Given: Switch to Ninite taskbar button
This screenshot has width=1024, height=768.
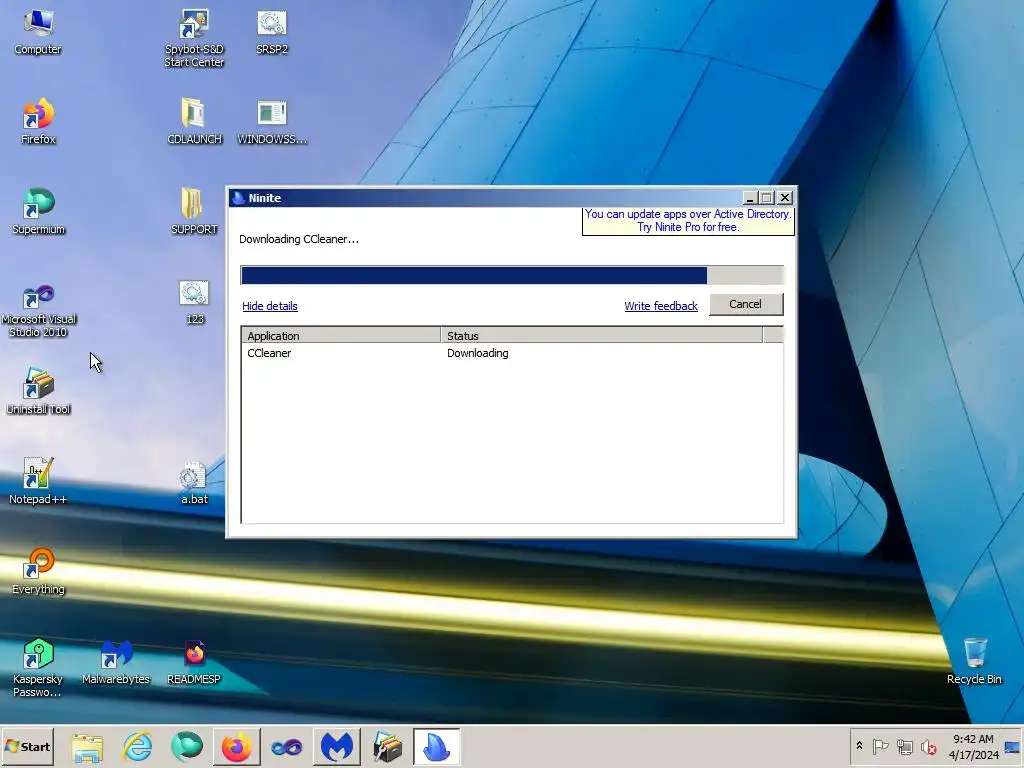Looking at the screenshot, I should [x=436, y=747].
